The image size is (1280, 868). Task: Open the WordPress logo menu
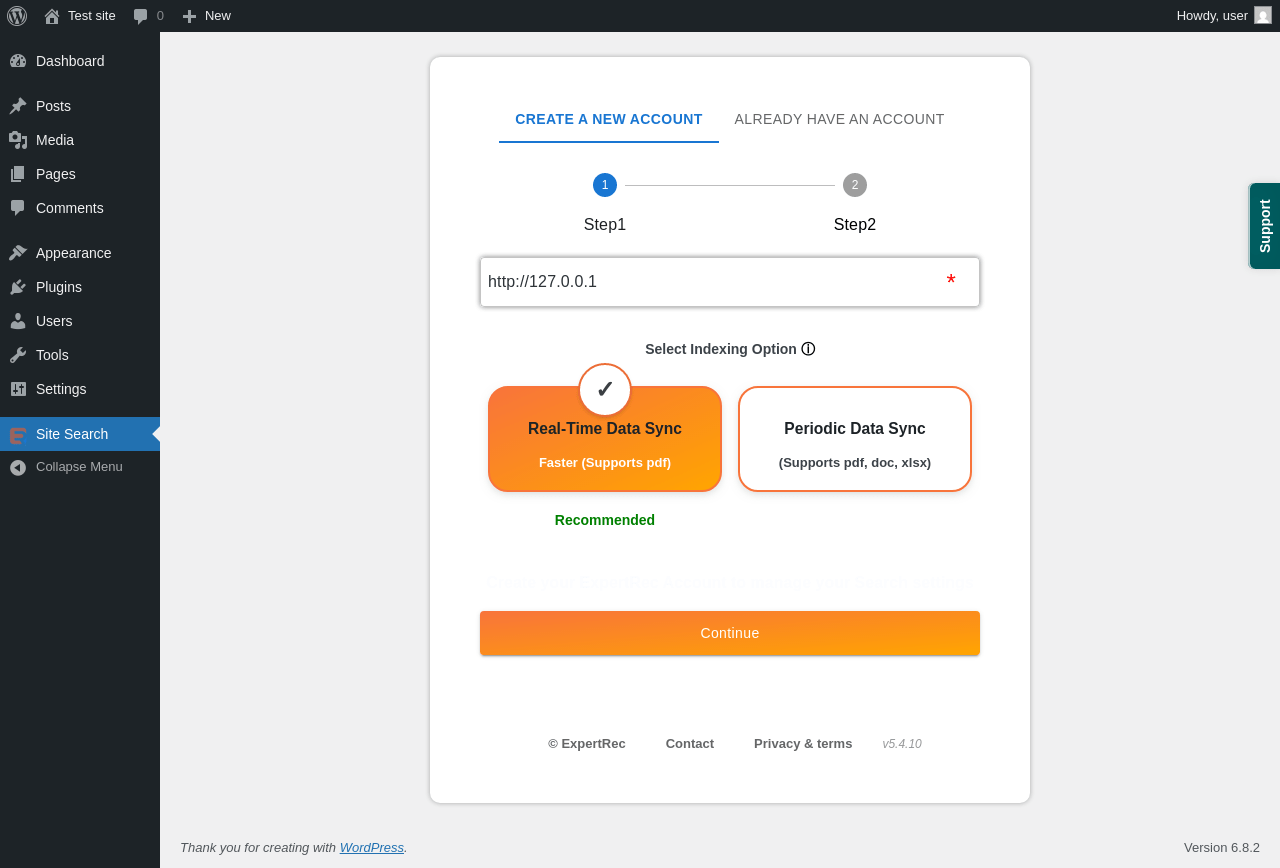17,16
